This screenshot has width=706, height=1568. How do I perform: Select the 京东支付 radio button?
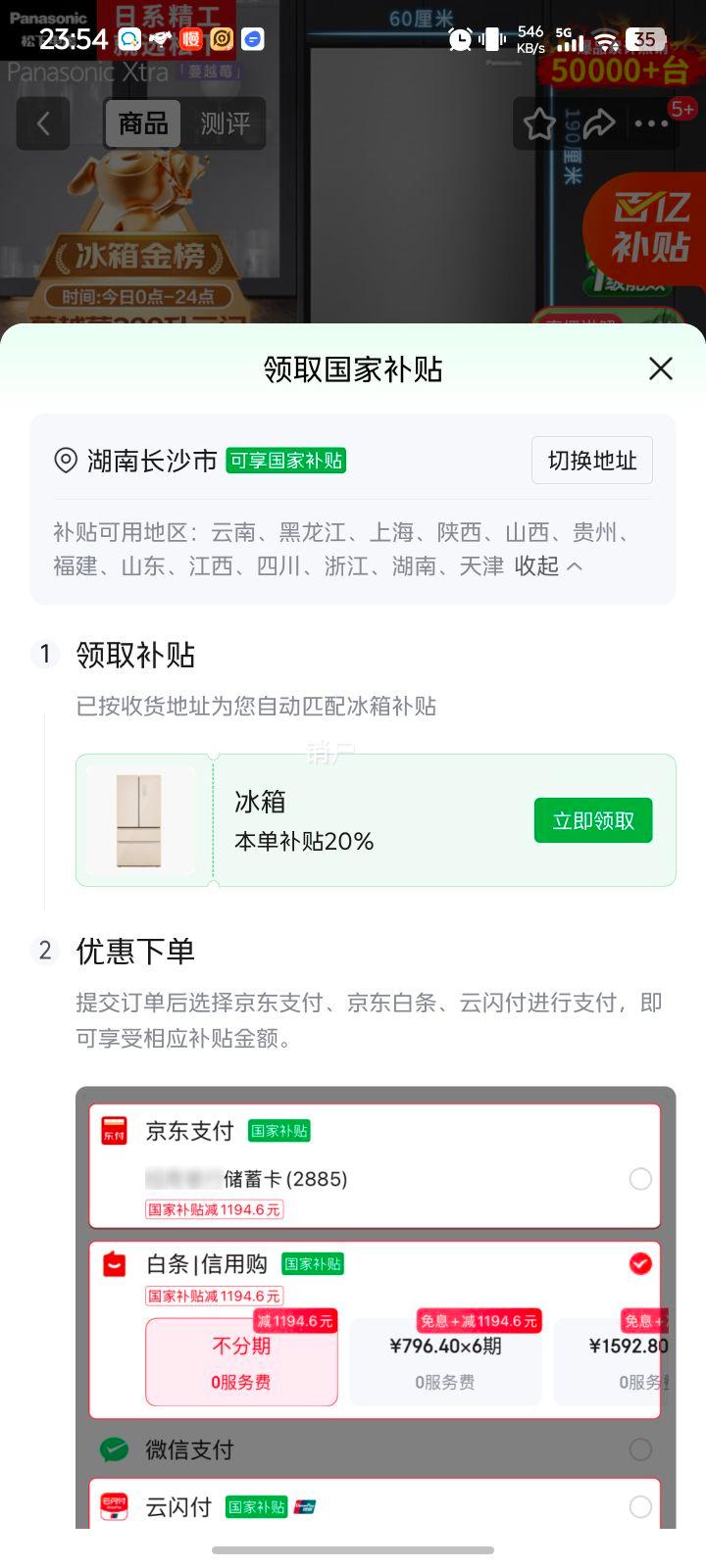640,1179
